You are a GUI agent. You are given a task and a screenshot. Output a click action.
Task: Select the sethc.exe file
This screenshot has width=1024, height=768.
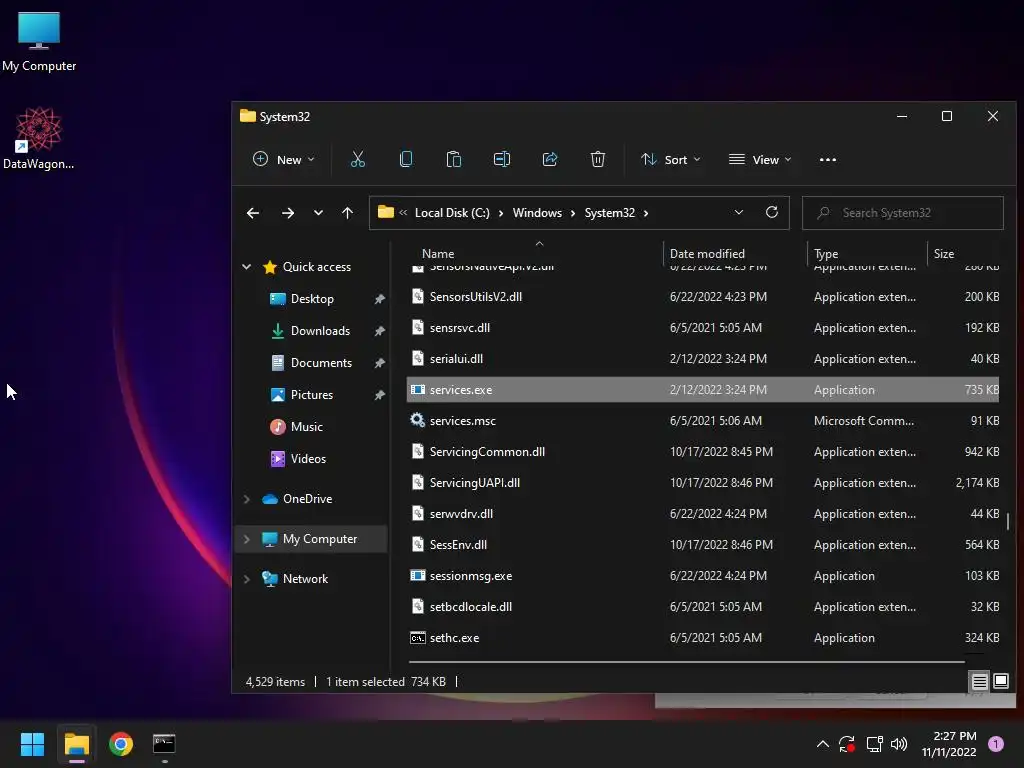[x=703, y=638]
